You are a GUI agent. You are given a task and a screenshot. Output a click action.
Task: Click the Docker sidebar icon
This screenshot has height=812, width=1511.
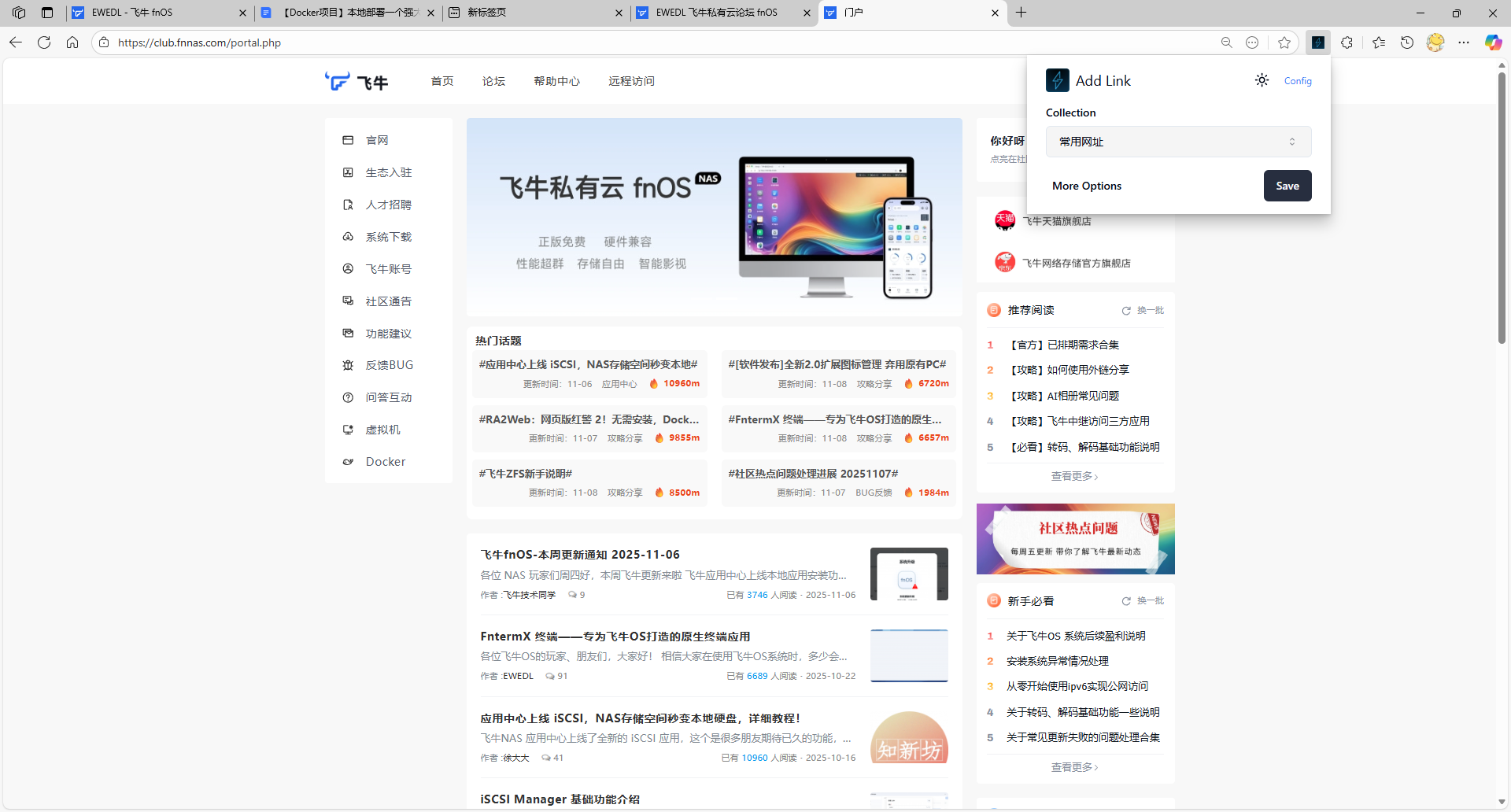coord(348,462)
